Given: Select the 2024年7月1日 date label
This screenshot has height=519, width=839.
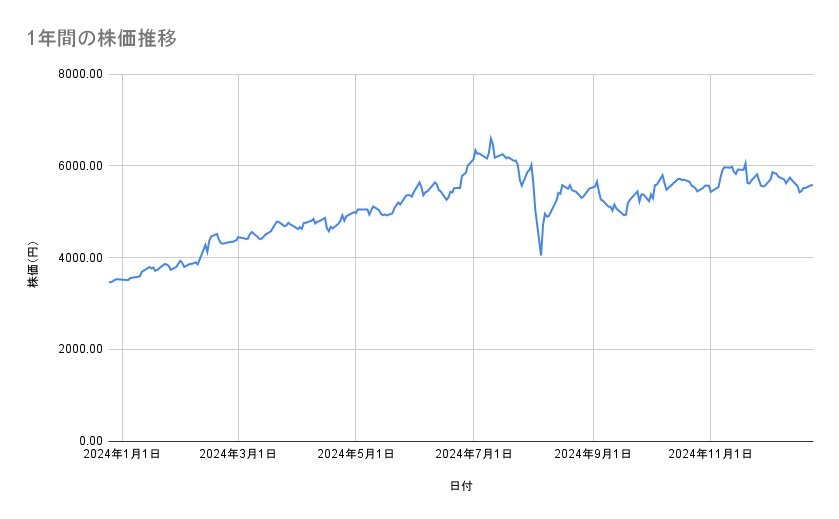Looking at the screenshot, I should click(x=474, y=455).
